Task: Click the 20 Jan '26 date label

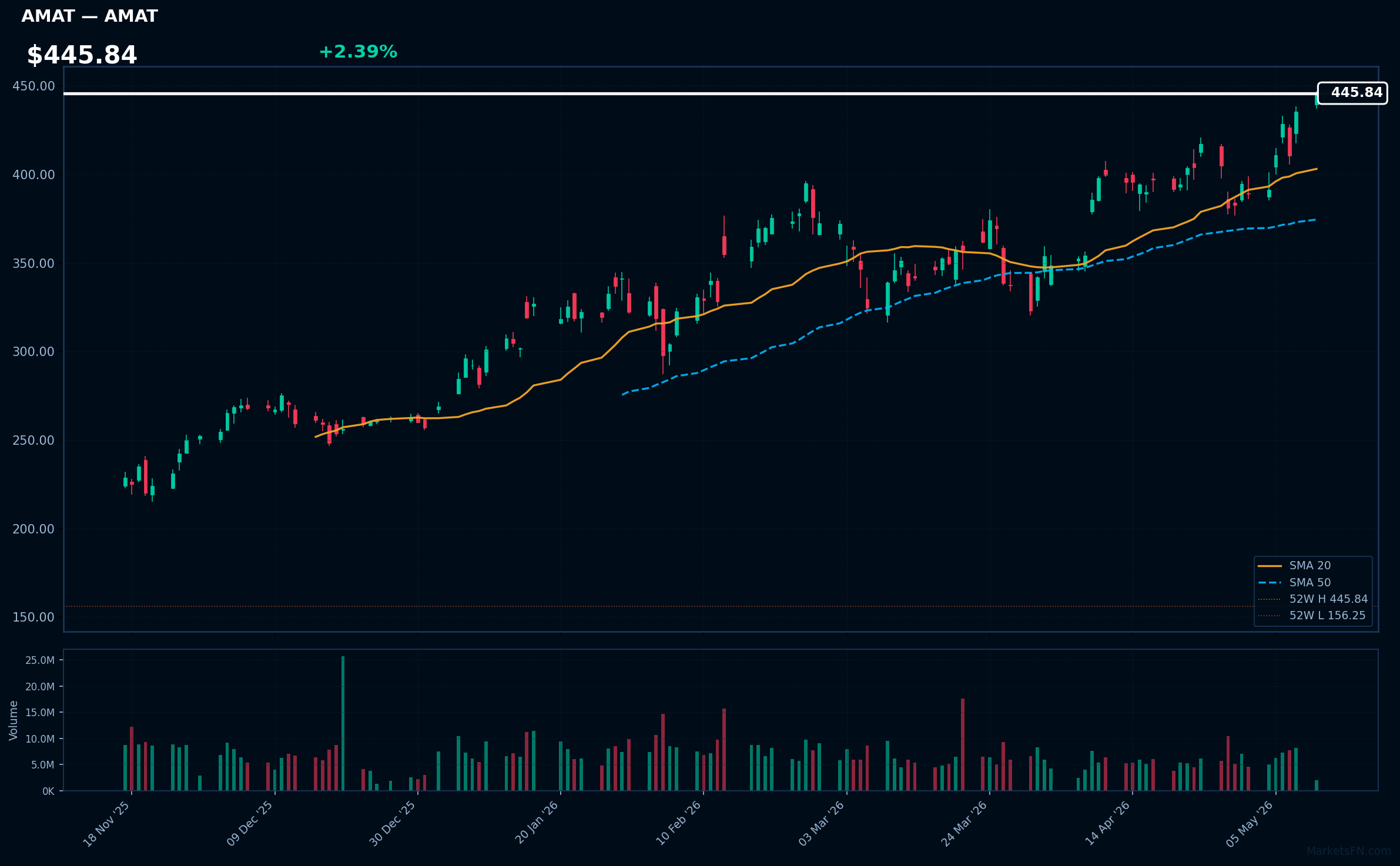Action: point(537,823)
